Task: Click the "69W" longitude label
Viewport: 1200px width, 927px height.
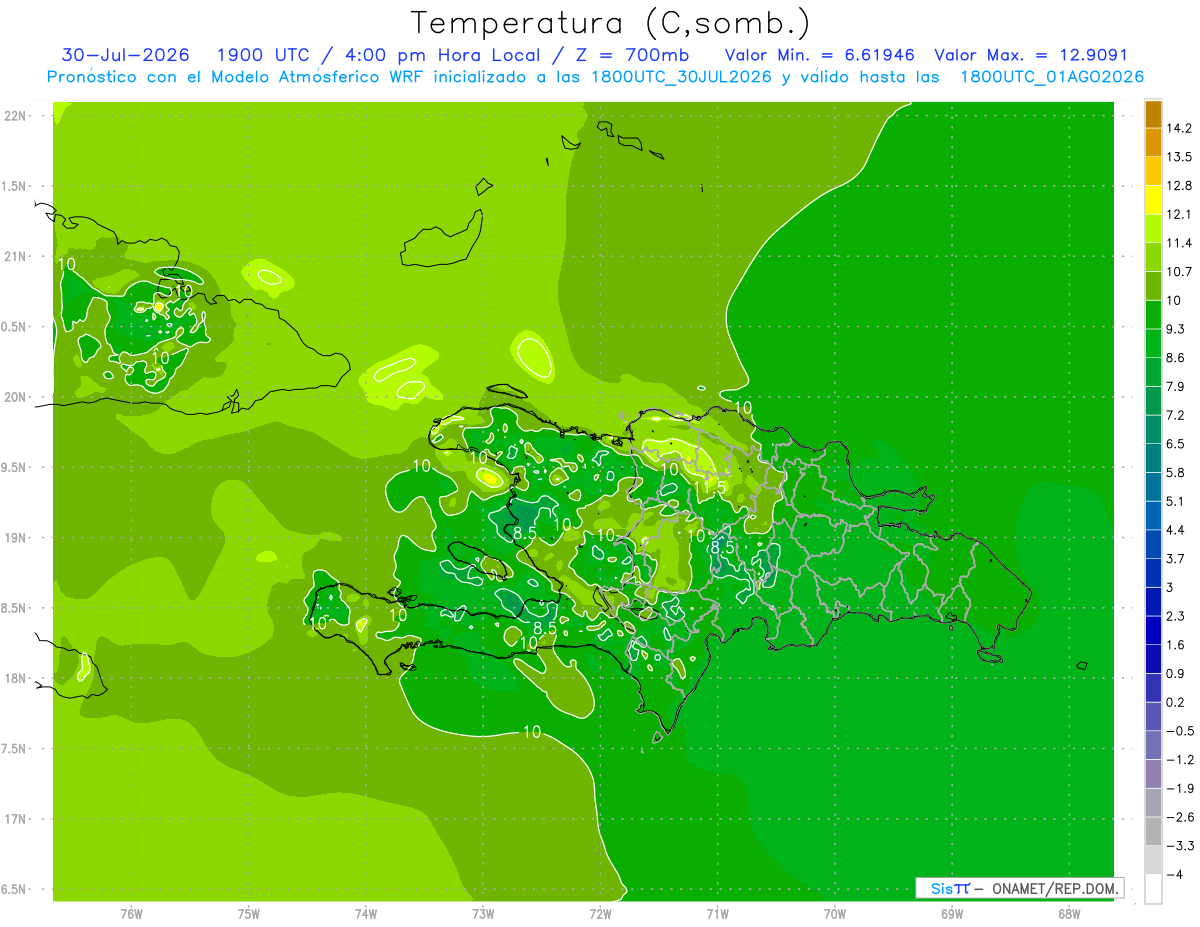Action: coord(952,914)
